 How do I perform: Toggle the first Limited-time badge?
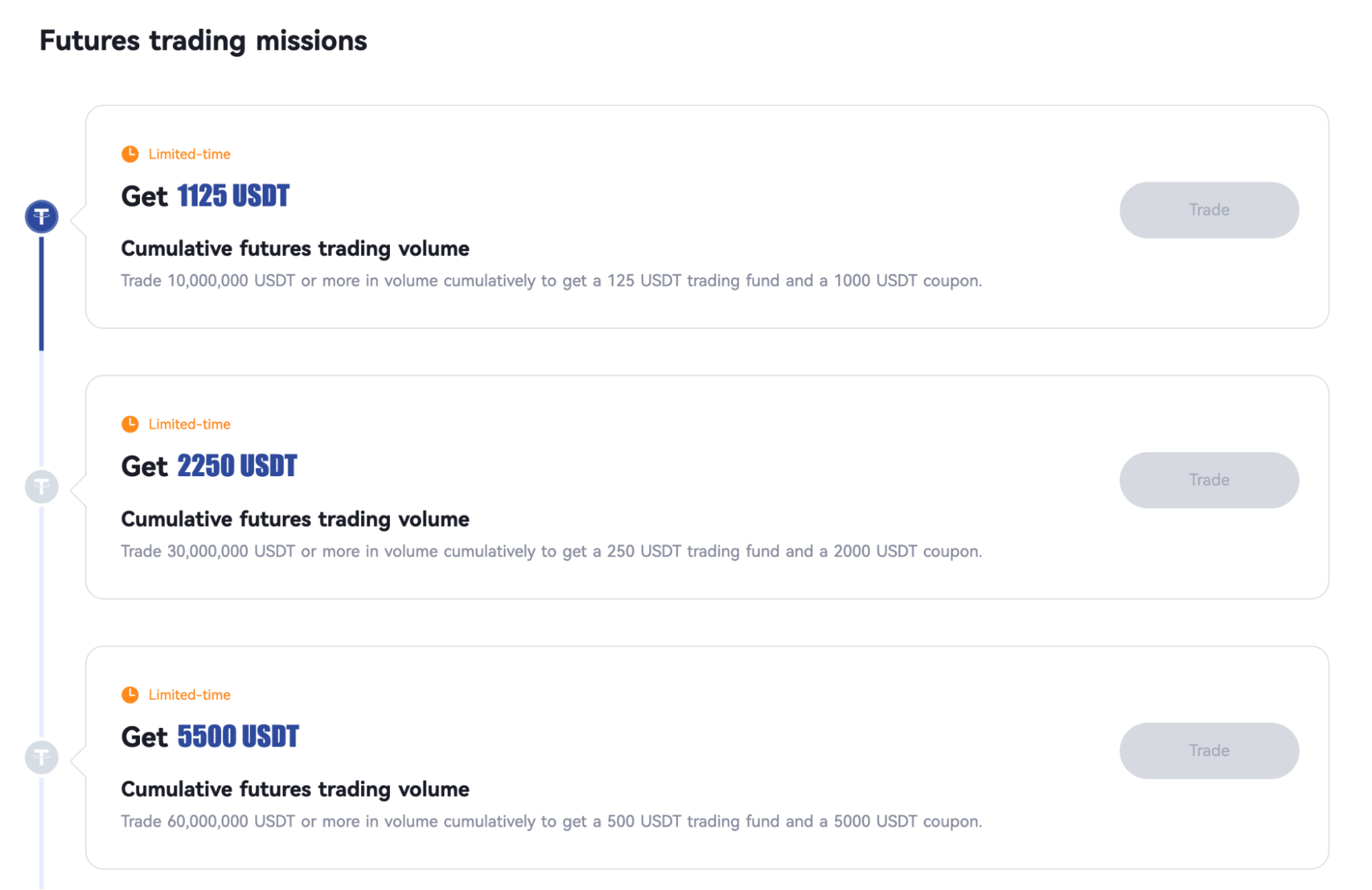(x=176, y=154)
